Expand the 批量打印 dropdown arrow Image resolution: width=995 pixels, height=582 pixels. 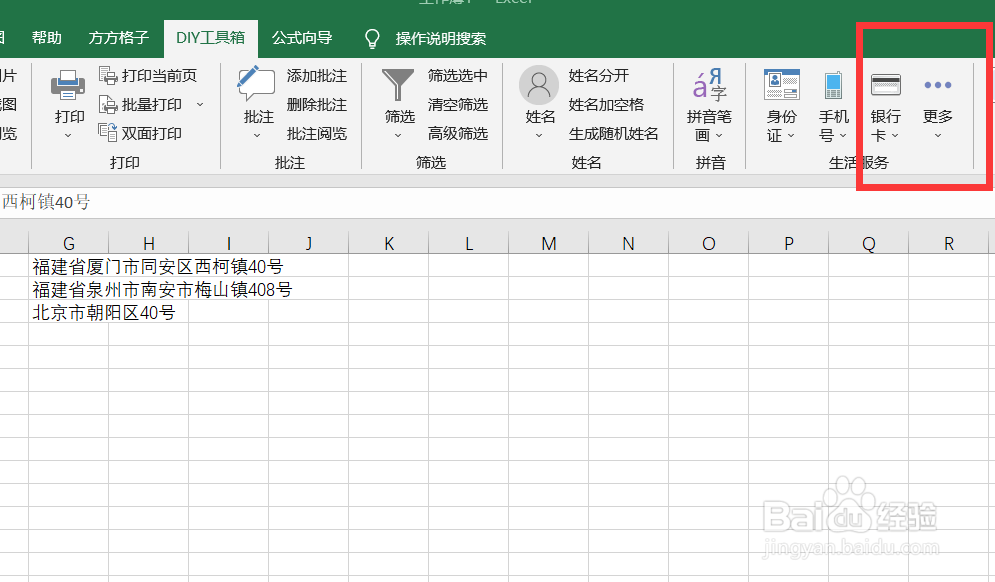tap(201, 104)
